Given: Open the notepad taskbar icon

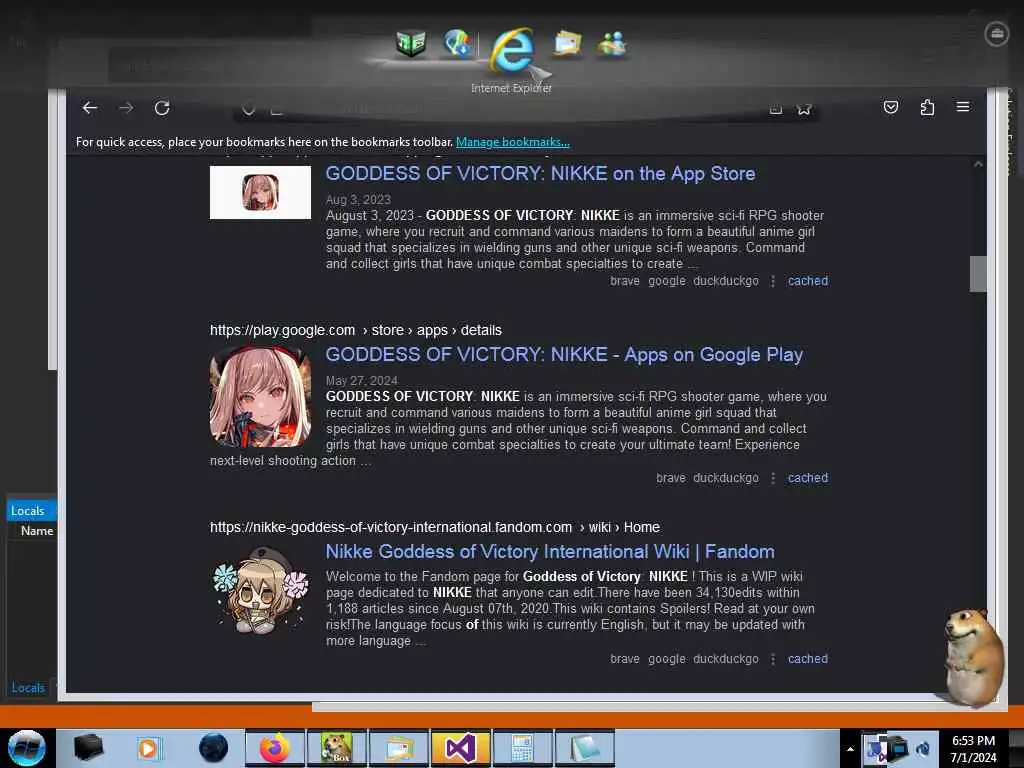Looking at the screenshot, I should pos(585,748).
